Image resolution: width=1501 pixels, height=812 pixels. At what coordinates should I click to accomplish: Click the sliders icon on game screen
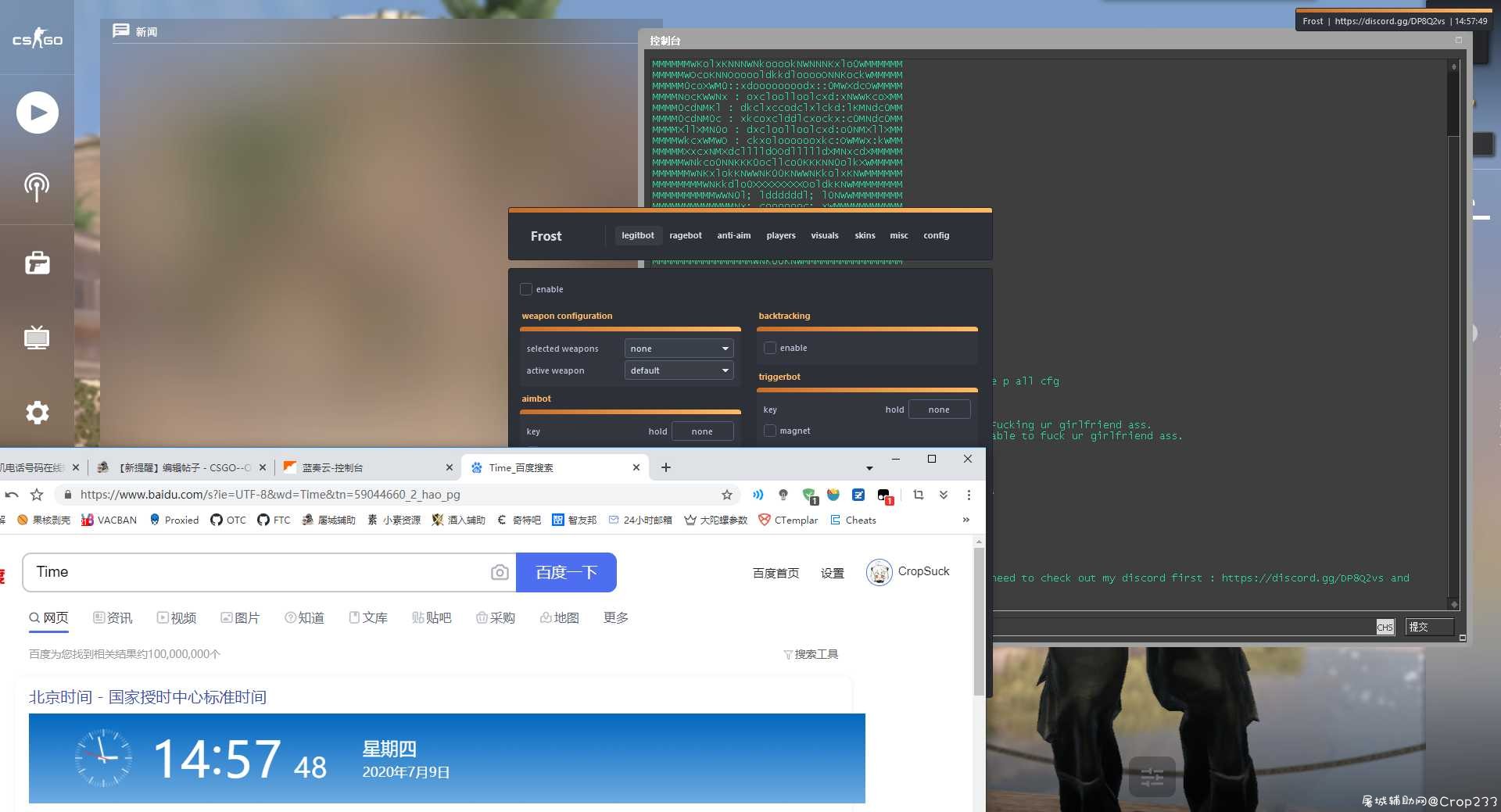pos(1152,777)
